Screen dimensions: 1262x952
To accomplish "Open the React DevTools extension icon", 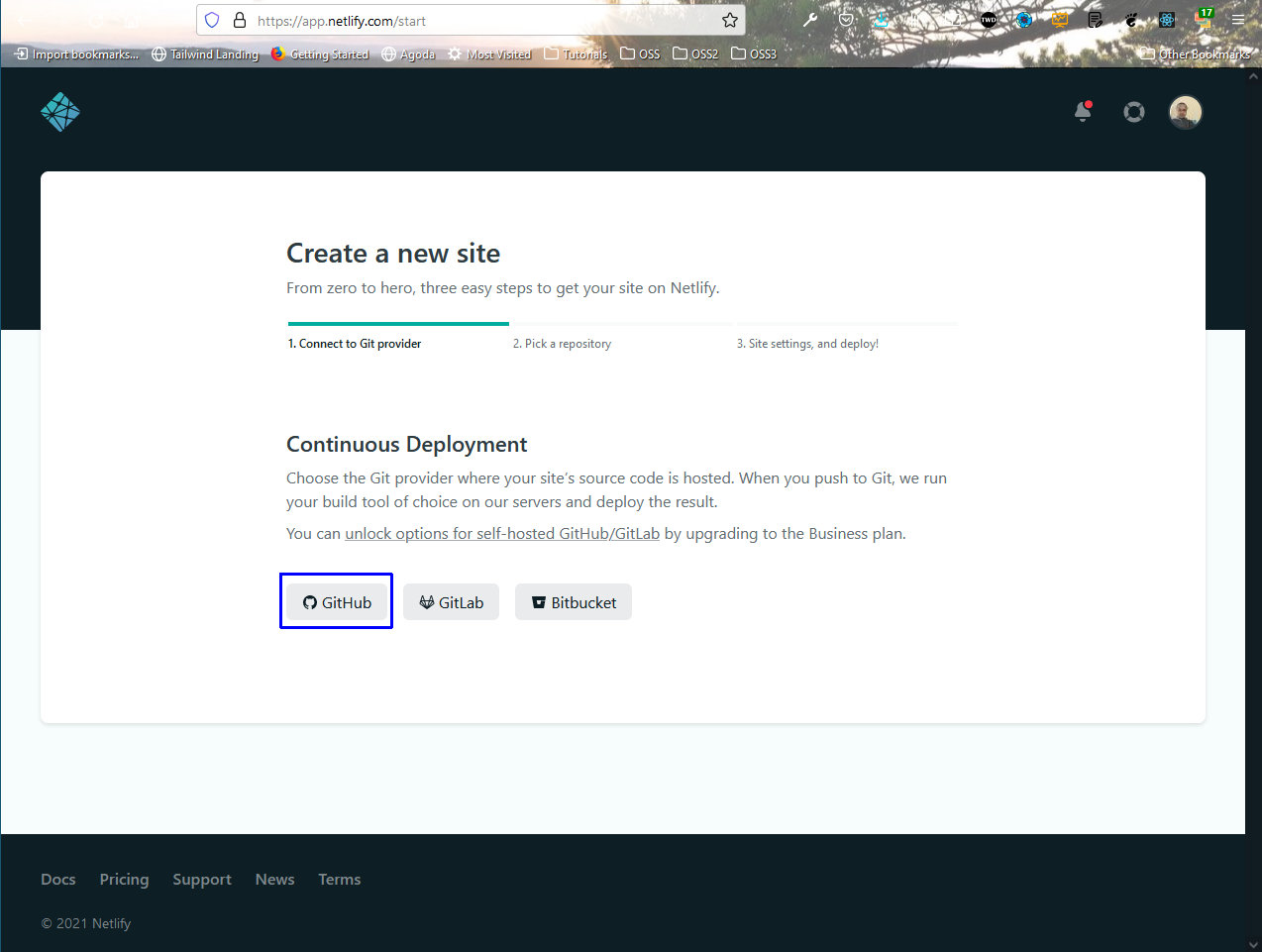I will tap(1167, 20).
